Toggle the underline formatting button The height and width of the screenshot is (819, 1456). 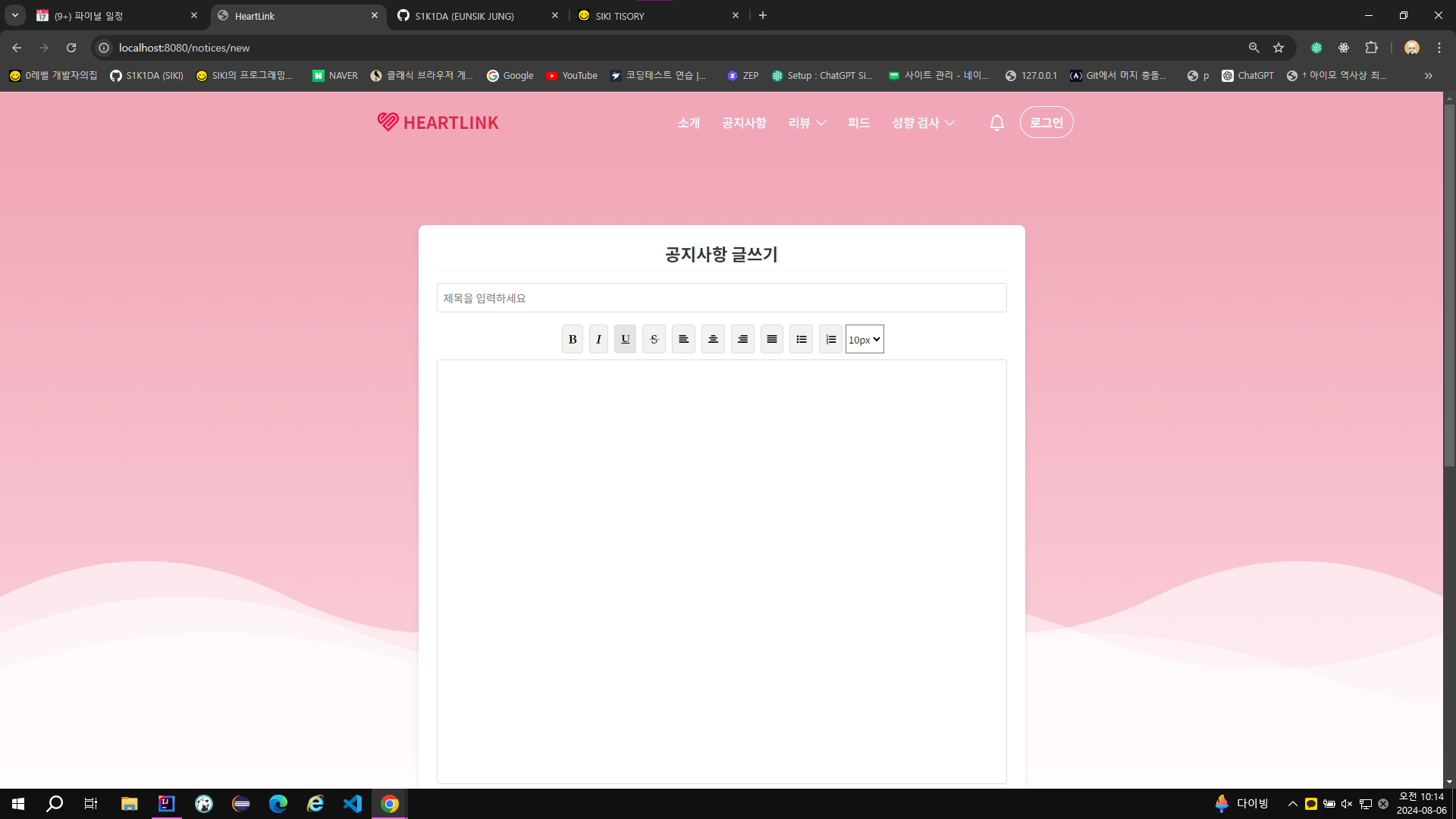tap(625, 339)
